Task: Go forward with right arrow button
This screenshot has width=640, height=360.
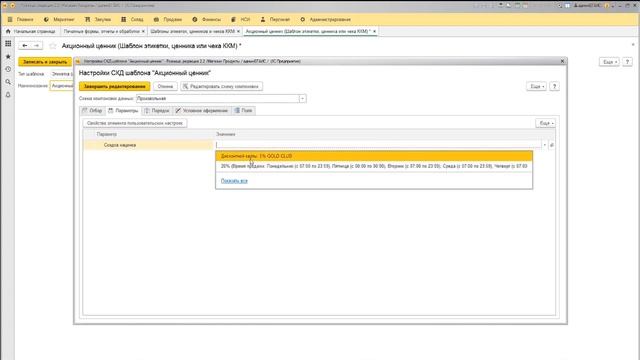Action: 37,46
